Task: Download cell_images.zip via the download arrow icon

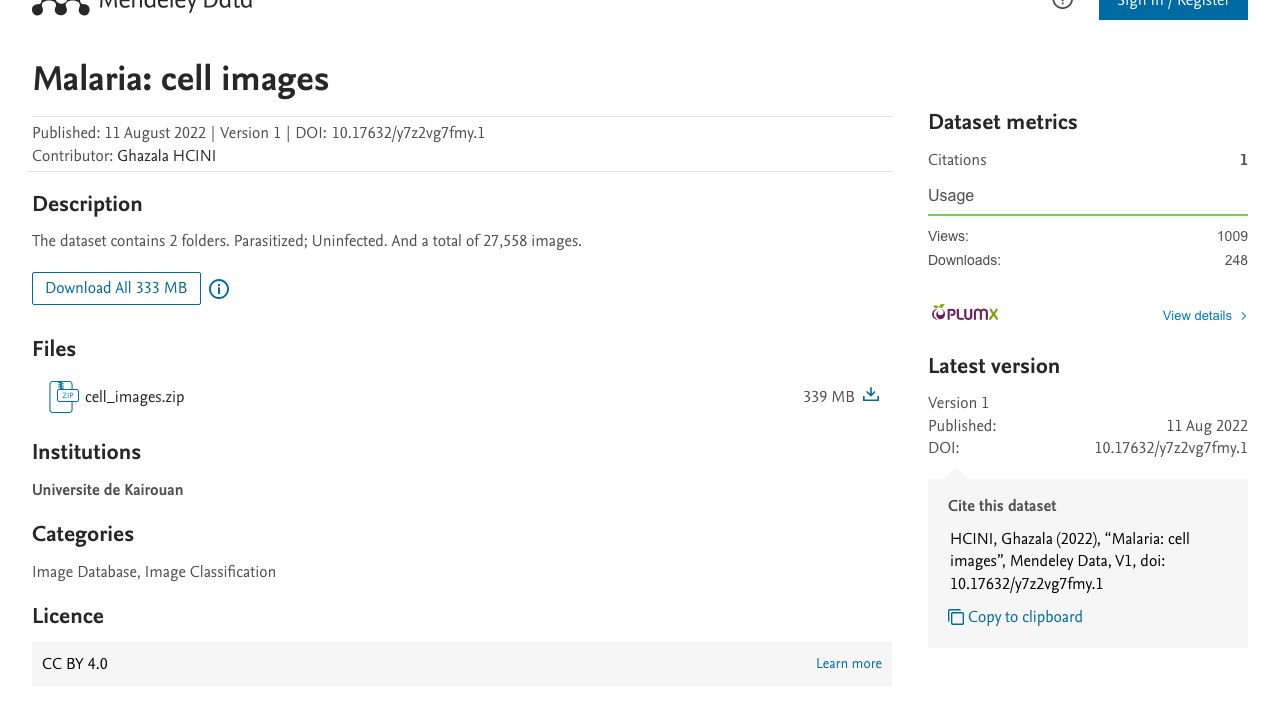Action: (871, 395)
